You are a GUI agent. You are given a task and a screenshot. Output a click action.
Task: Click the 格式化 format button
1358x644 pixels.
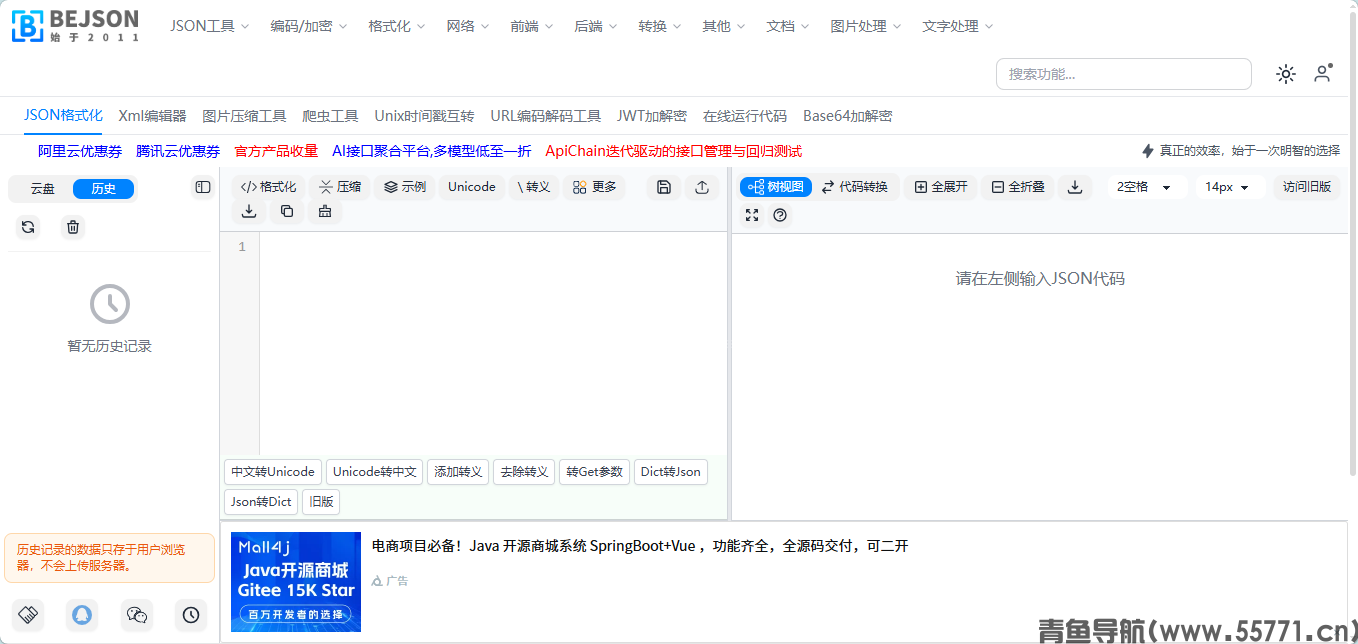(x=269, y=187)
